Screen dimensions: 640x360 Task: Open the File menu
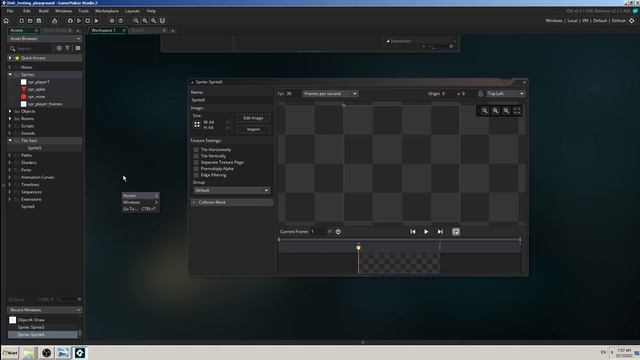(x=10, y=11)
